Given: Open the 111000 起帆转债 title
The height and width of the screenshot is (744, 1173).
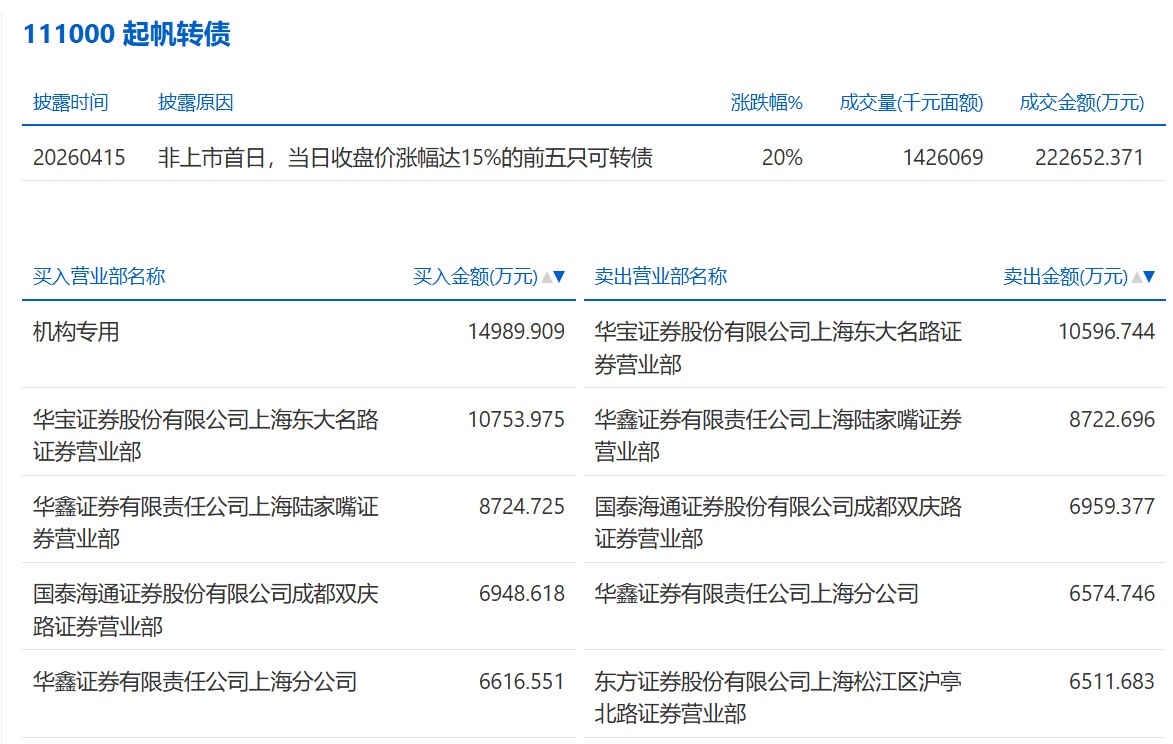Looking at the screenshot, I should [x=127, y=34].
